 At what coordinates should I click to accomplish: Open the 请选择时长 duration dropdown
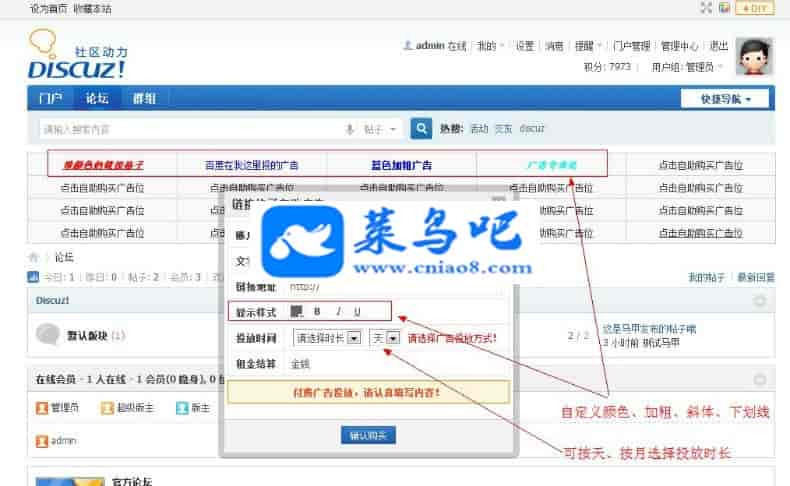(x=327, y=338)
